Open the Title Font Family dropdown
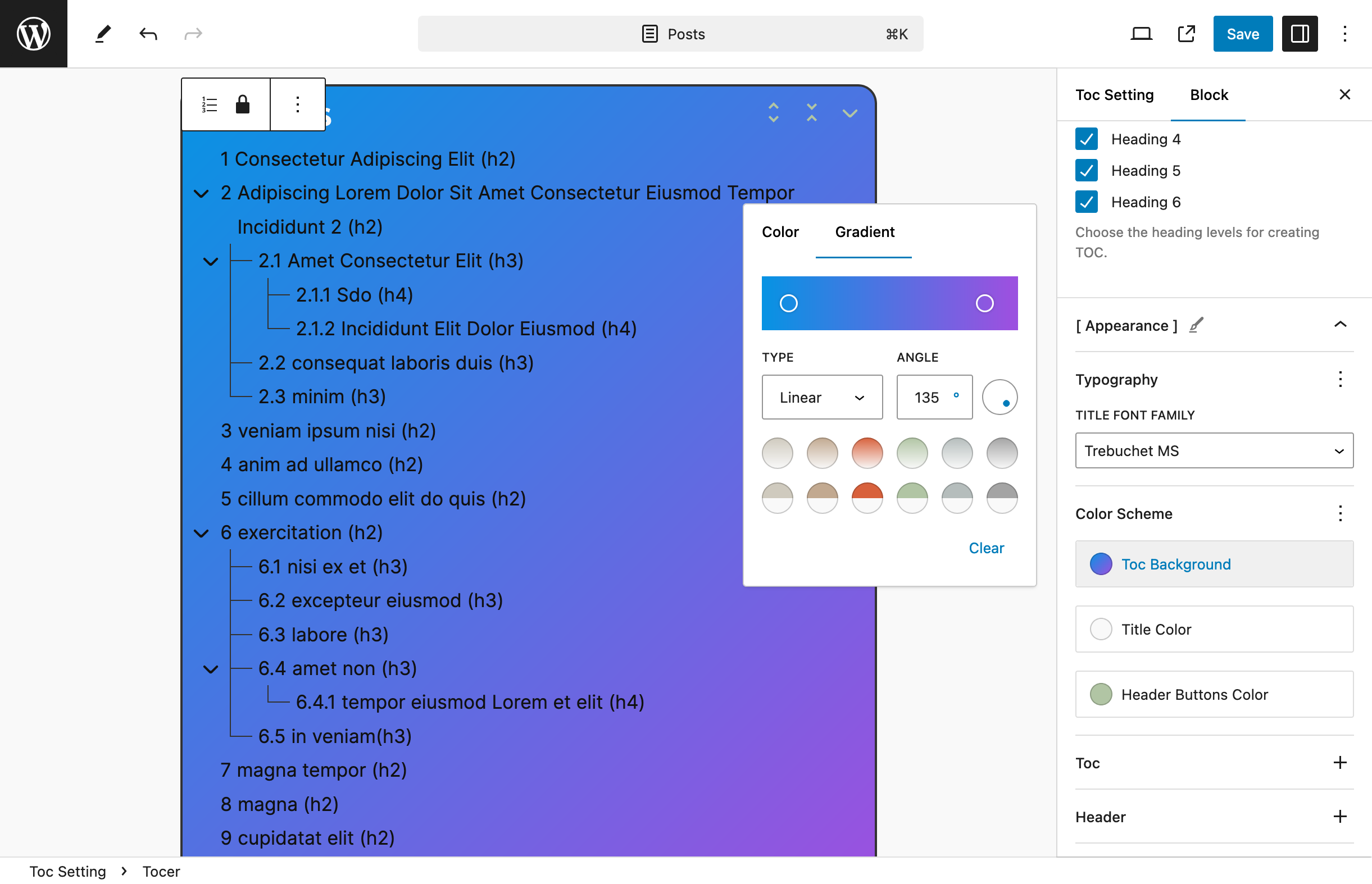The image size is (1372, 884). point(1213,450)
